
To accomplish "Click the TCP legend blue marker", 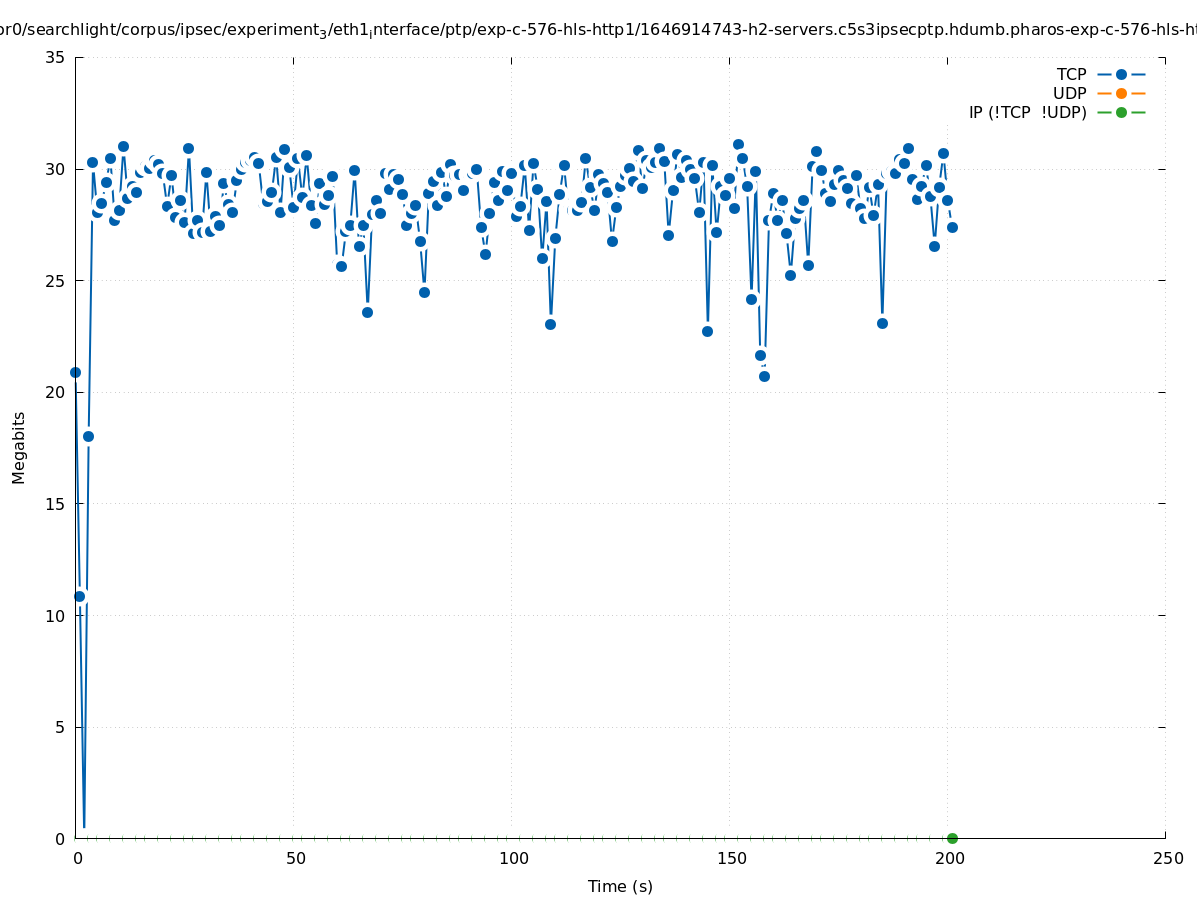I will (x=1121, y=74).
